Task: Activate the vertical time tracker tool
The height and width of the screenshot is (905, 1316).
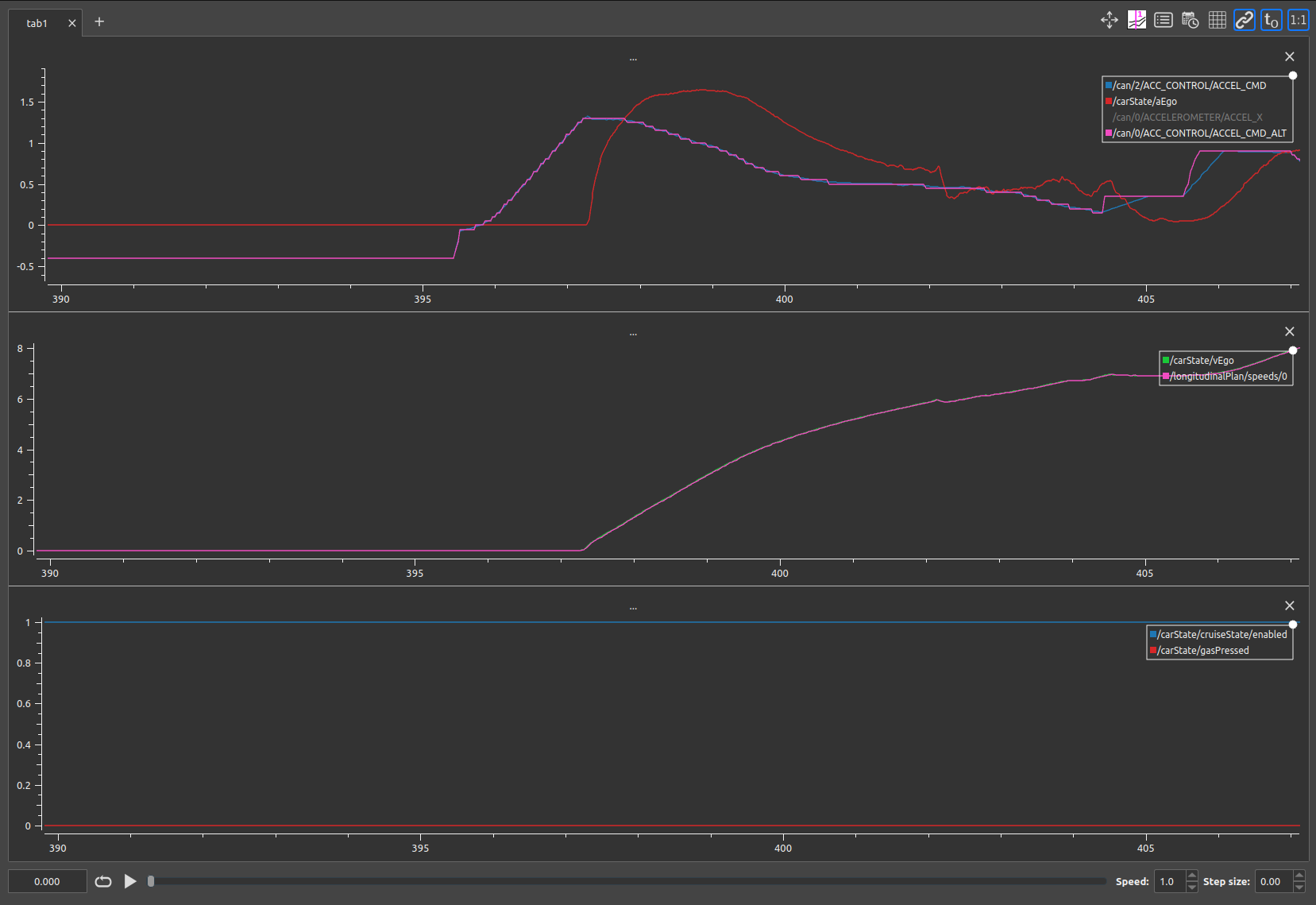Action: (1137, 20)
